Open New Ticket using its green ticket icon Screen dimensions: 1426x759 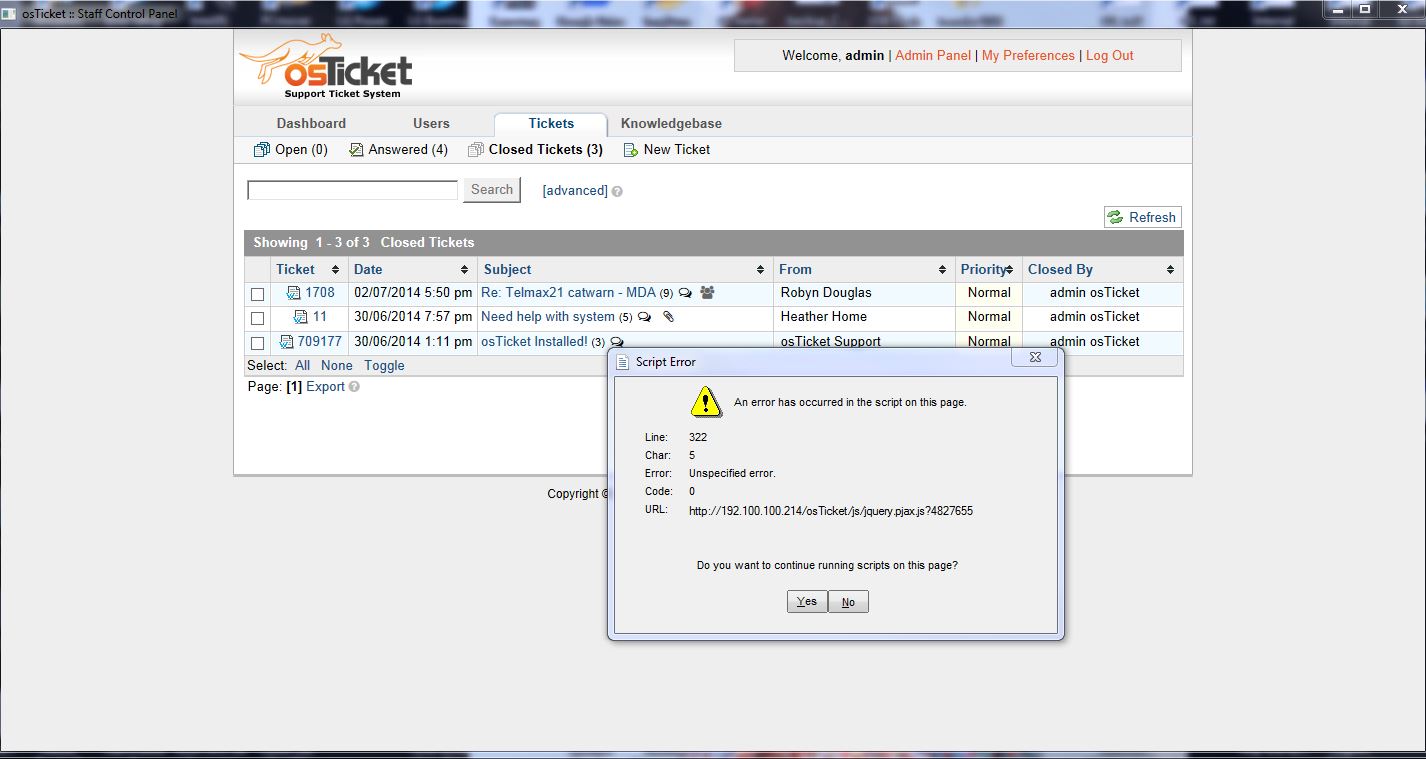(630, 149)
